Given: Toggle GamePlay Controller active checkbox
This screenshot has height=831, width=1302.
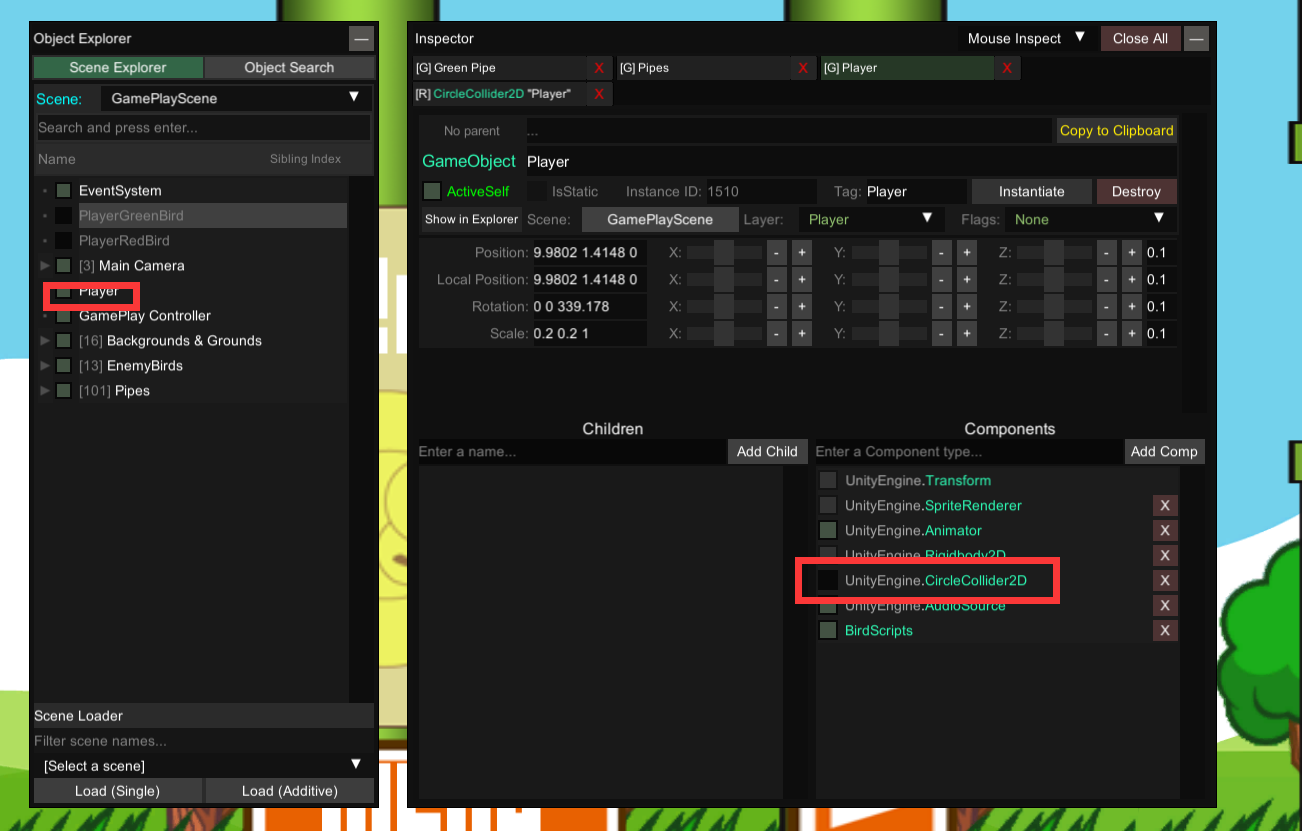Looking at the screenshot, I should pyautogui.click(x=63, y=316).
